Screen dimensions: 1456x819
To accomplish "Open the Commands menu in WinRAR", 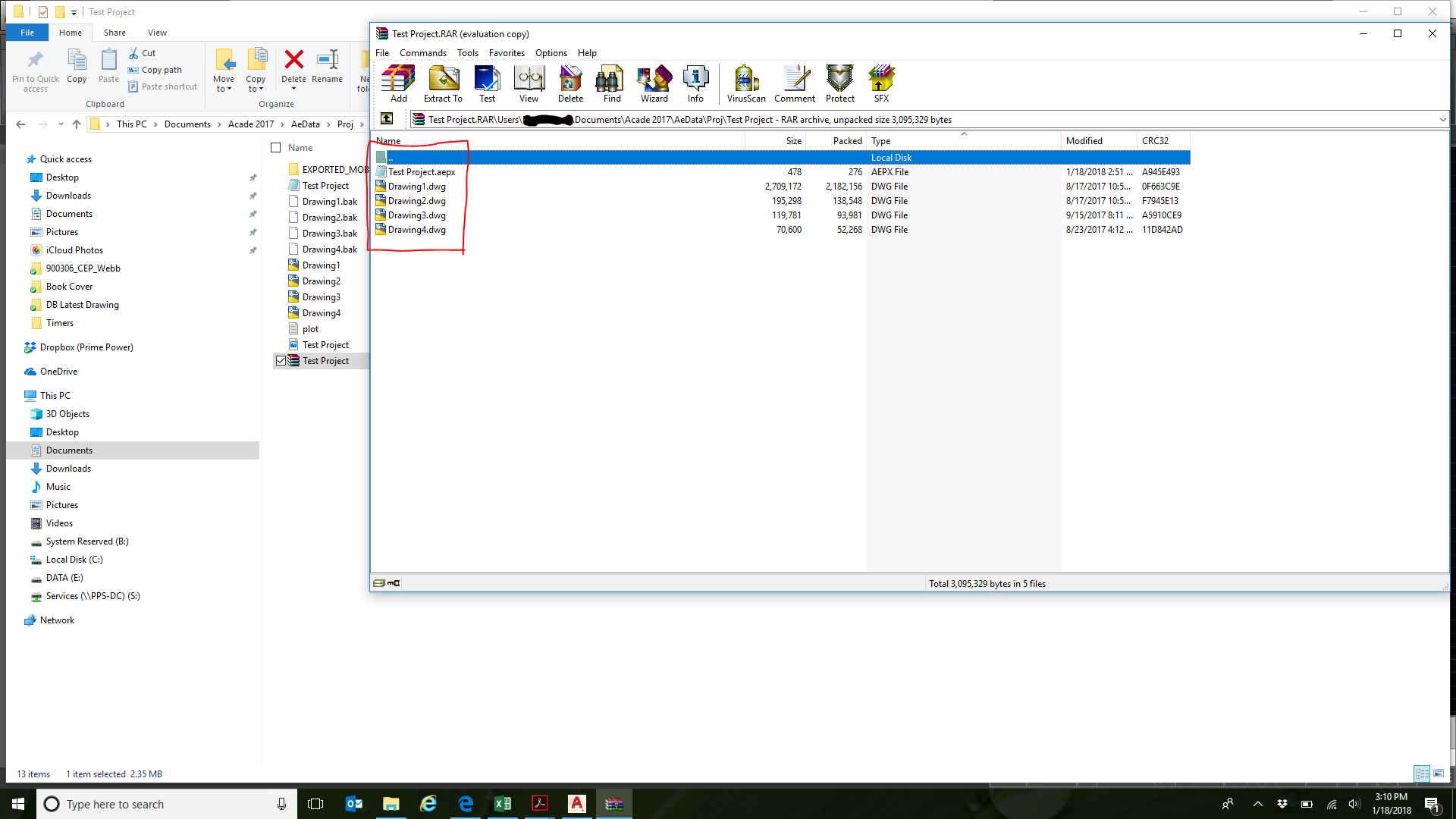I will (422, 52).
